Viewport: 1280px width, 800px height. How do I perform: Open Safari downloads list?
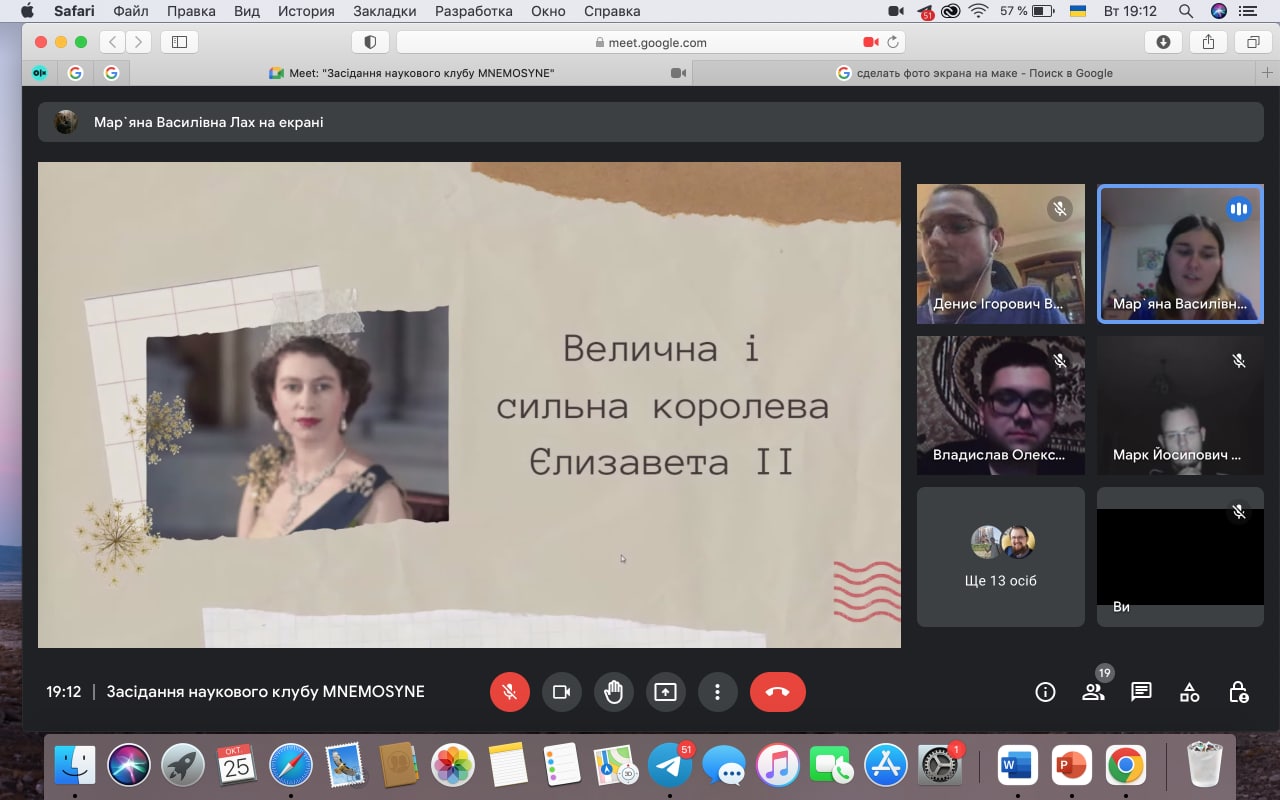(x=1163, y=42)
